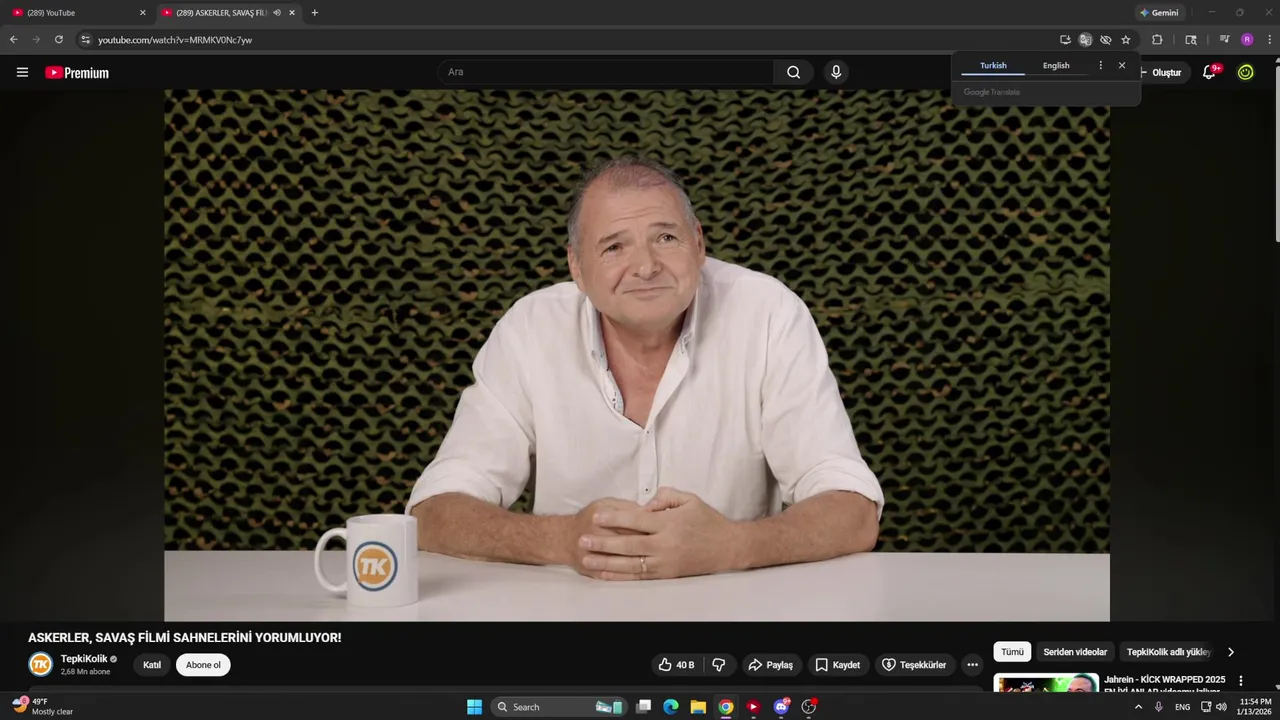Open Chrome's three-dot main menu
Screen dimensions: 1280x720
click(x=1270, y=40)
